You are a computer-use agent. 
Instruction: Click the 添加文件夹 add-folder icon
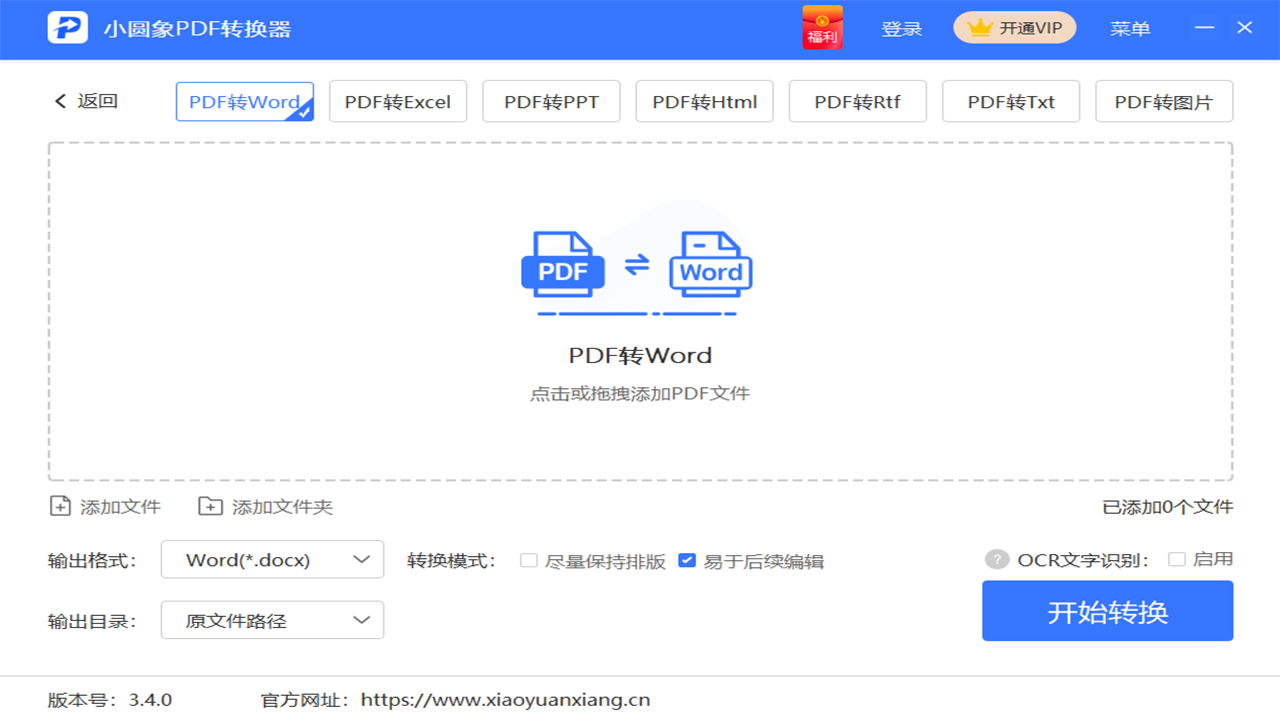point(209,507)
